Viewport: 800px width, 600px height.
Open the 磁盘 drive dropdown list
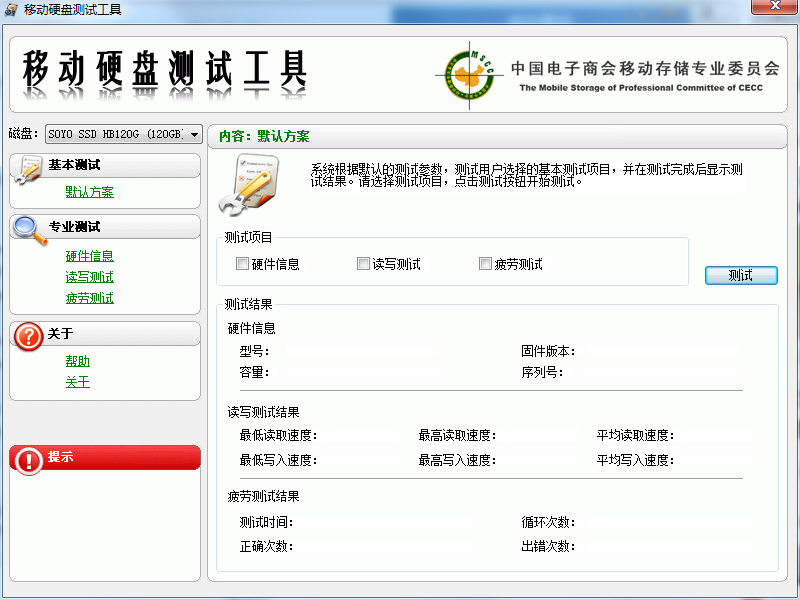click(x=193, y=133)
